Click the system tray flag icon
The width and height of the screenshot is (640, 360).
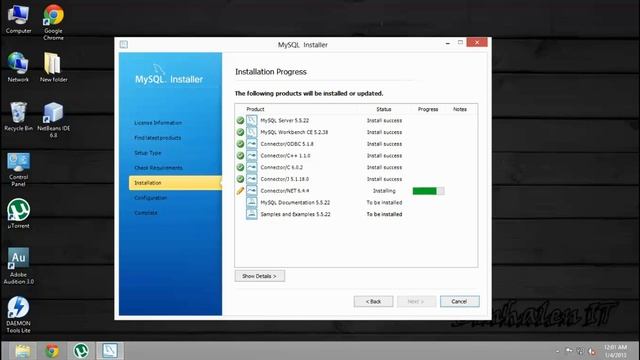tap(569, 351)
